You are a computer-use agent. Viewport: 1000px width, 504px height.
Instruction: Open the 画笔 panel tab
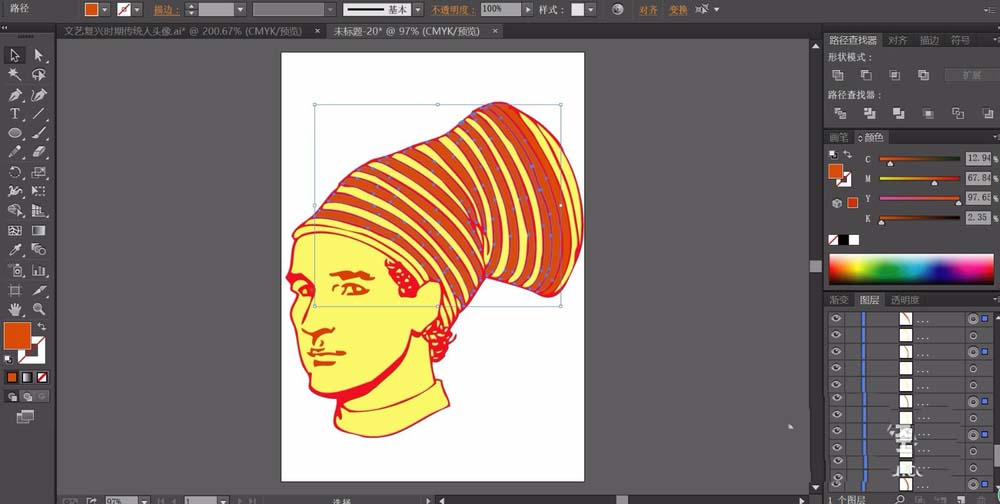(839, 137)
